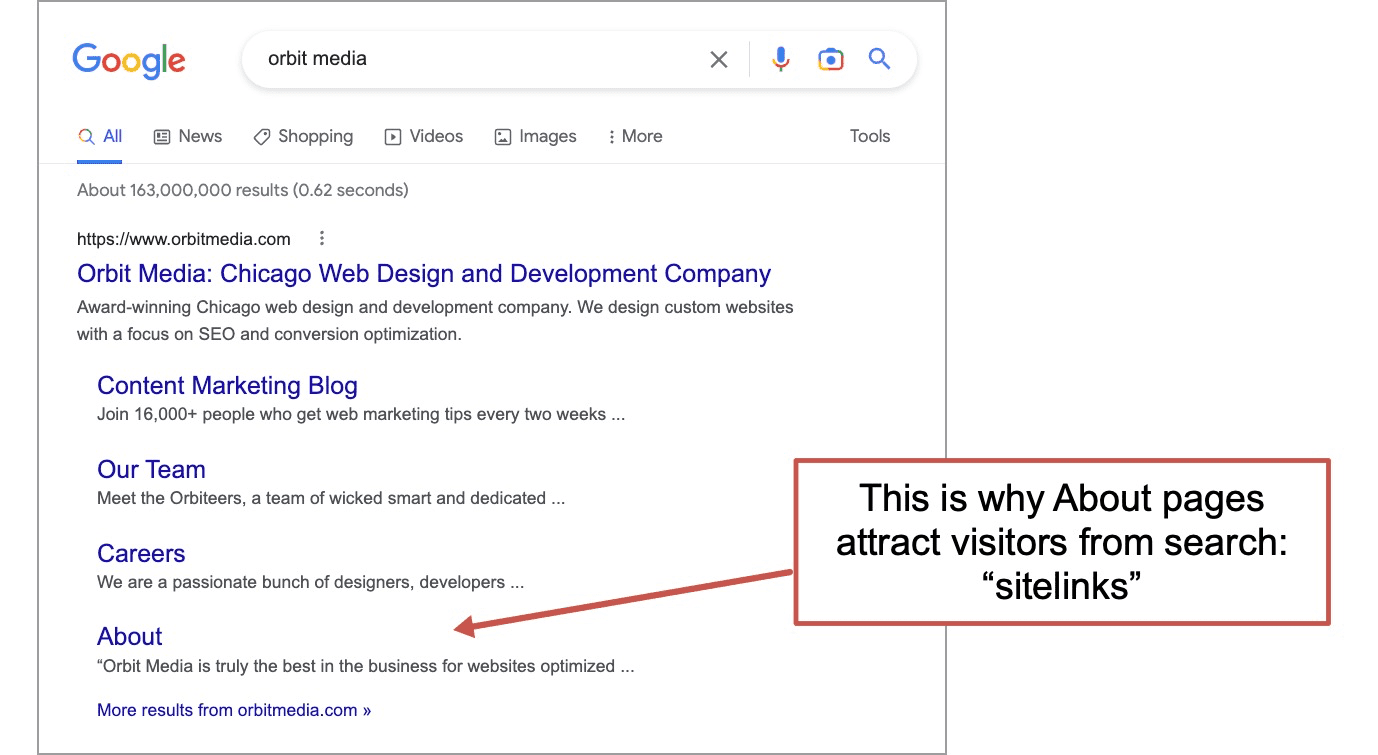
Task: Click the https://www.orbitmedia.com URL text
Action: click(184, 239)
